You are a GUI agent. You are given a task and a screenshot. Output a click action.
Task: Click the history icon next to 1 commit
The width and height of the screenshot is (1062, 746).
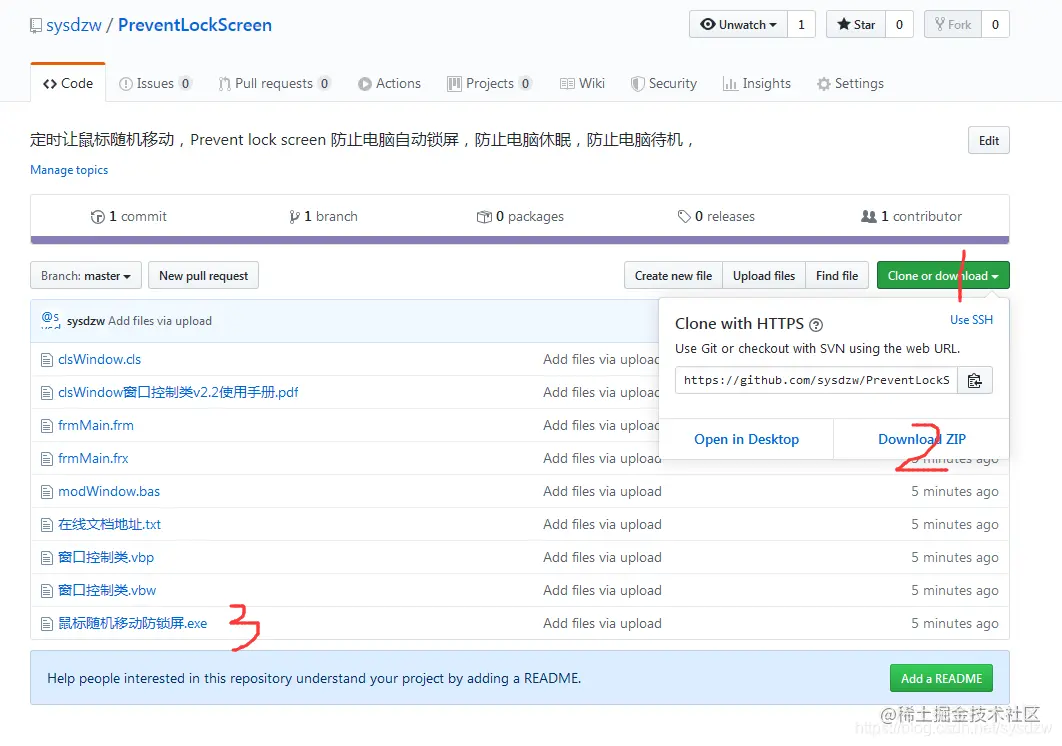pos(98,216)
